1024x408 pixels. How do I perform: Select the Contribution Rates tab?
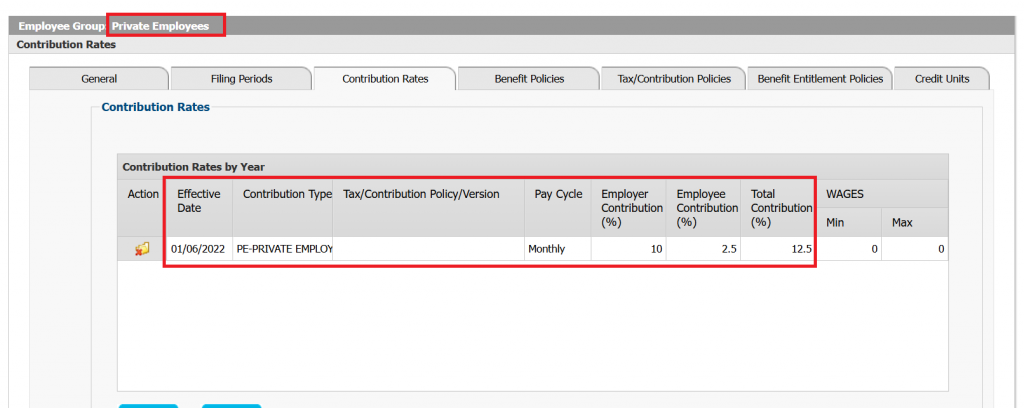tap(385, 79)
